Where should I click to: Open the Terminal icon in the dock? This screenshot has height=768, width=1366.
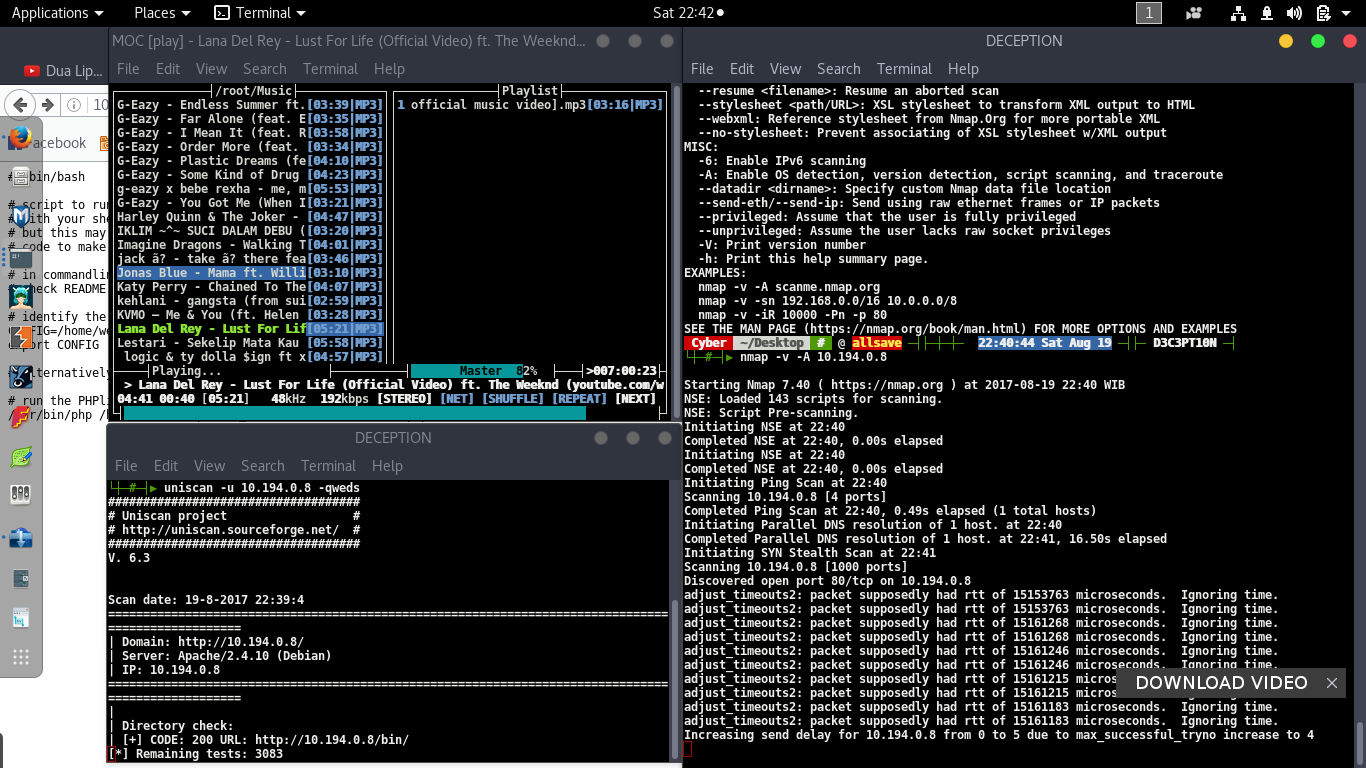(x=20, y=258)
